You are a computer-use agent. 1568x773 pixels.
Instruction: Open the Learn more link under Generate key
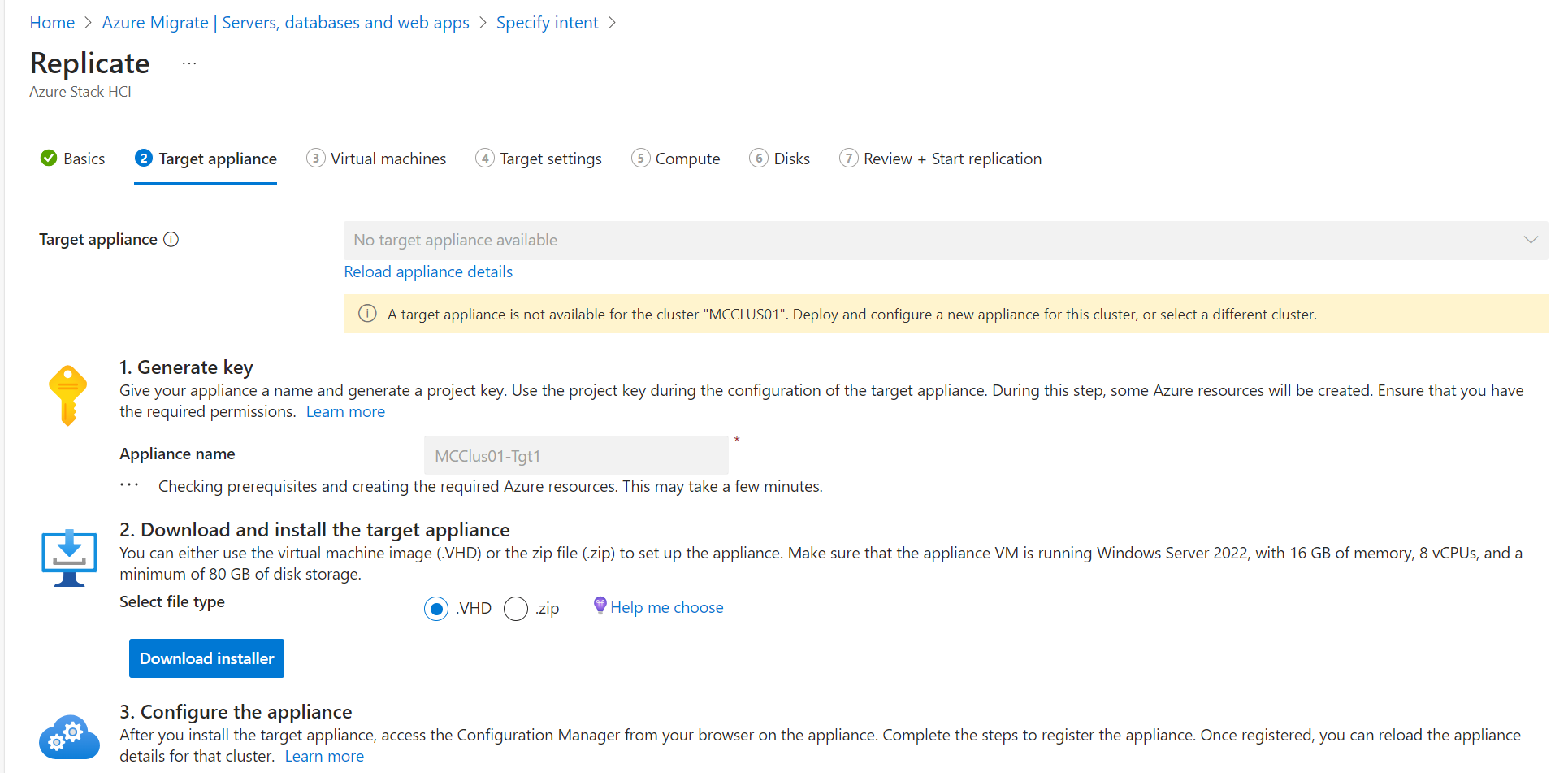(x=344, y=411)
